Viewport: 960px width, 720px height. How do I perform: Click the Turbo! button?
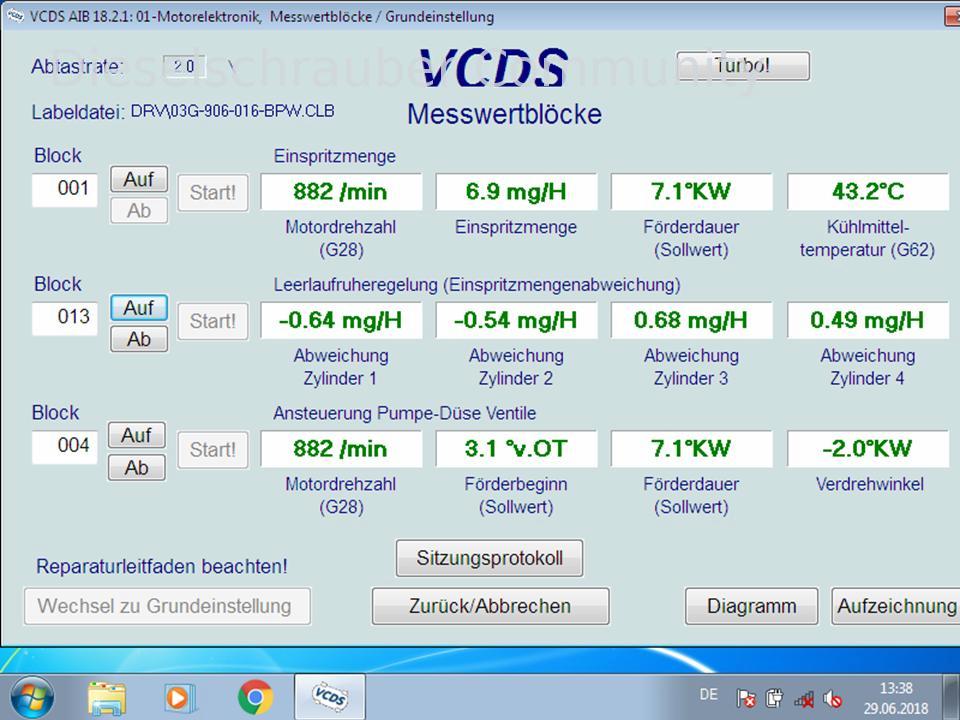click(x=743, y=66)
